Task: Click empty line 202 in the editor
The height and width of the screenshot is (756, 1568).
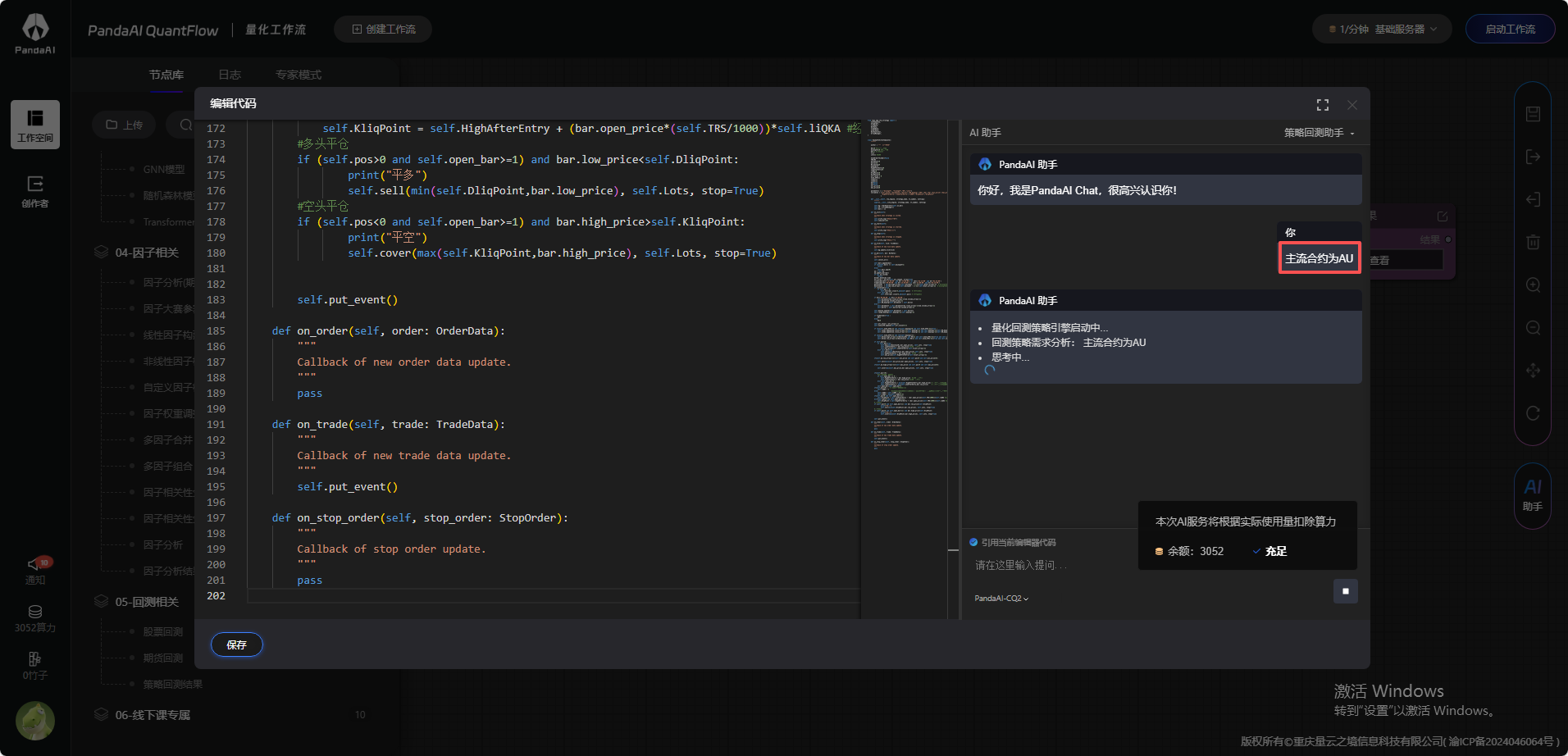Action: 554,596
